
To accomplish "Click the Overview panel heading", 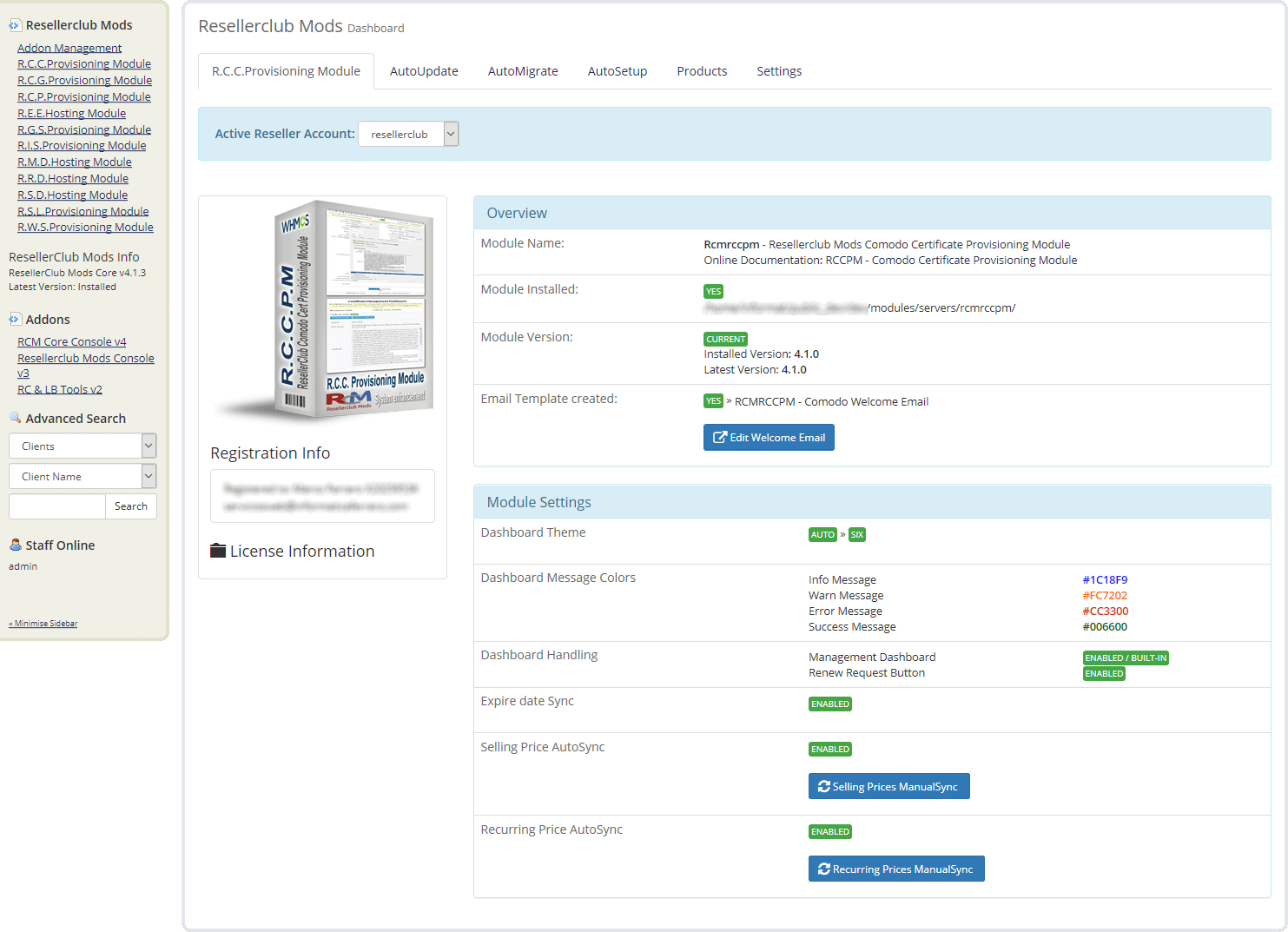I will [517, 213].
